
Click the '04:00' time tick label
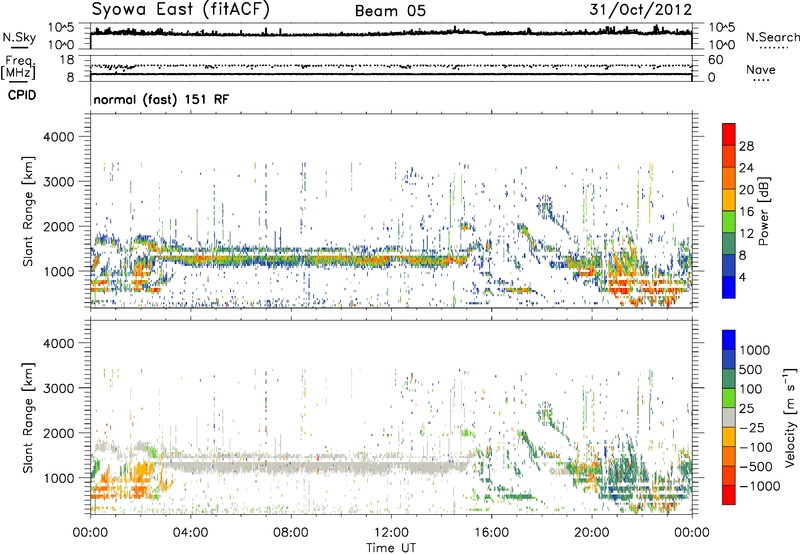click(190, 533)
